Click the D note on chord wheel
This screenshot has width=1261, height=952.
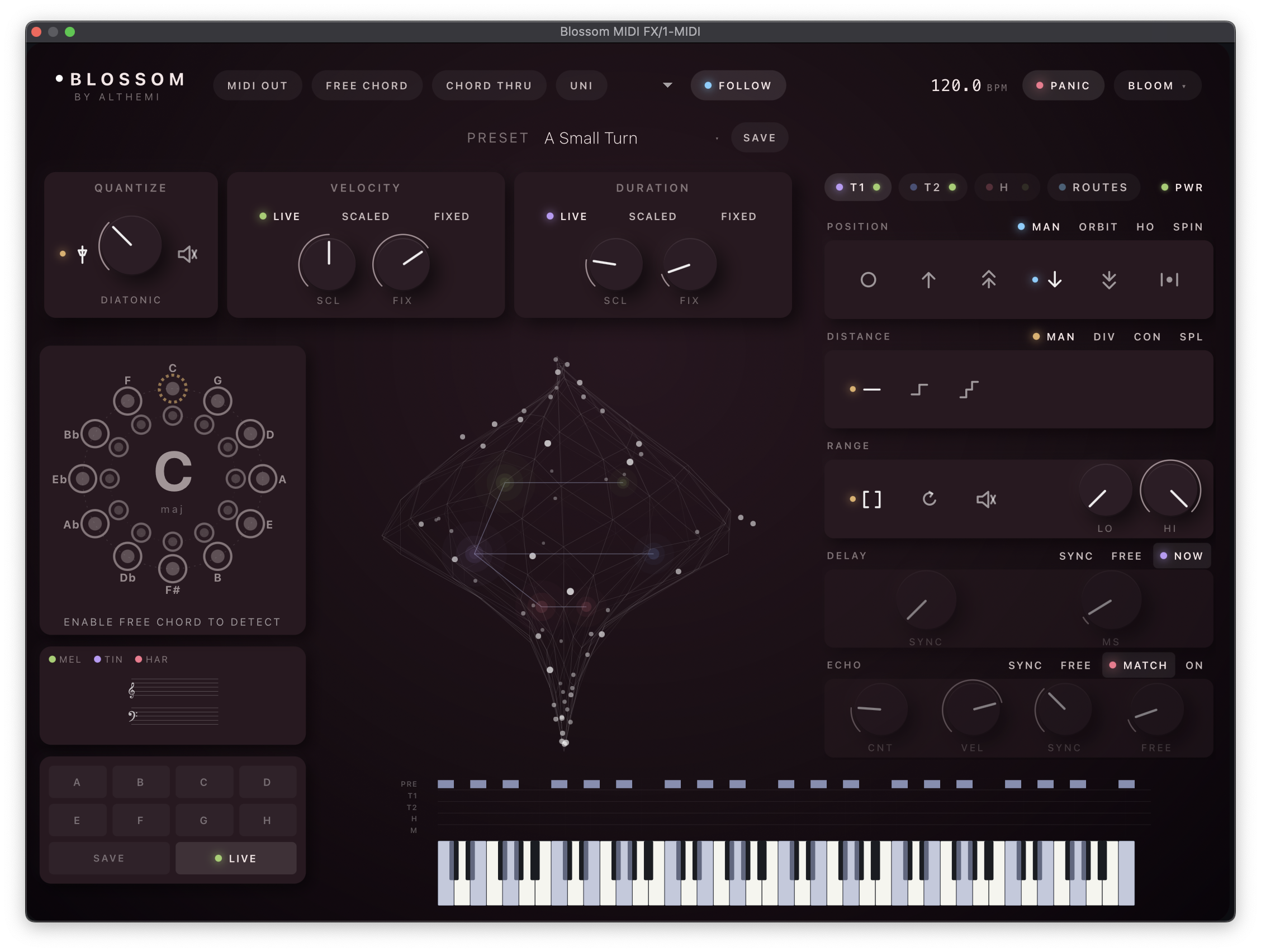point(250,434)
